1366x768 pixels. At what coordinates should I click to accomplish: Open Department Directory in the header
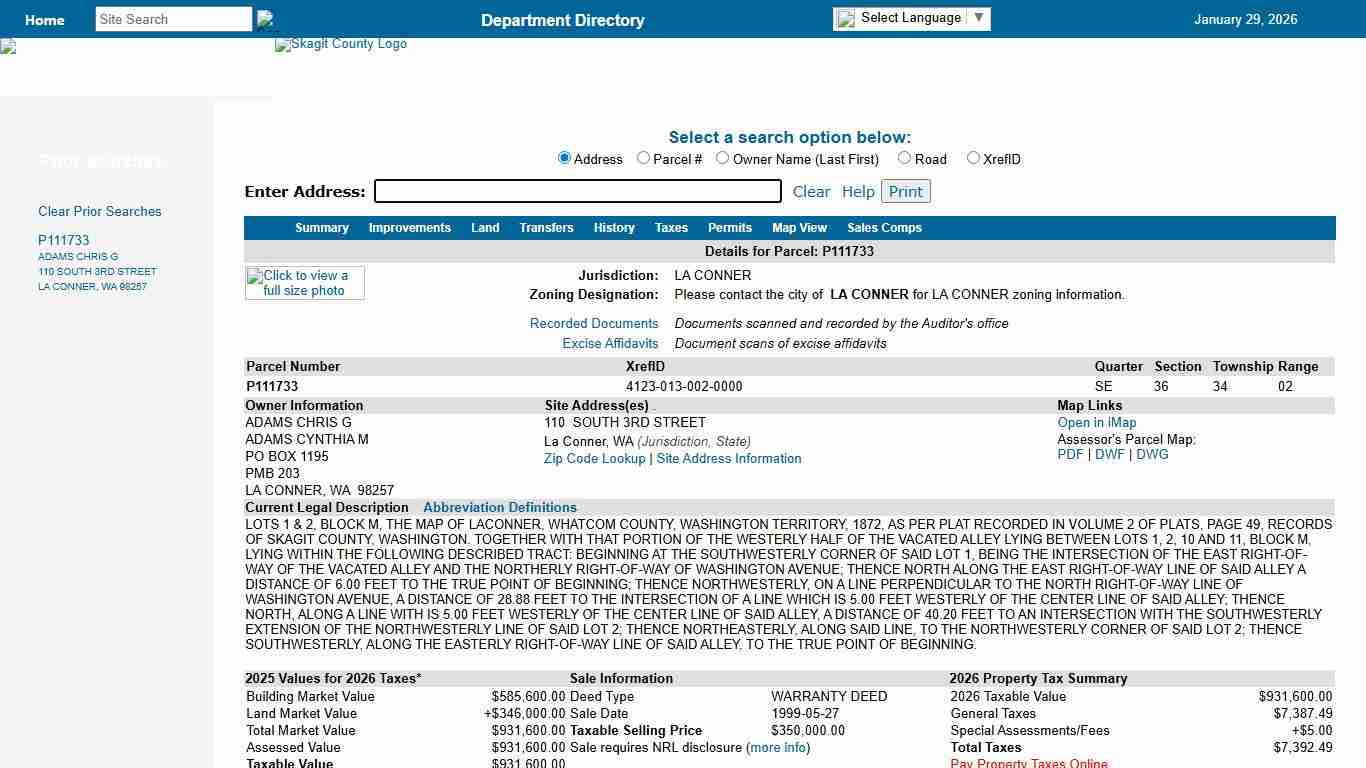click(562, 20)
